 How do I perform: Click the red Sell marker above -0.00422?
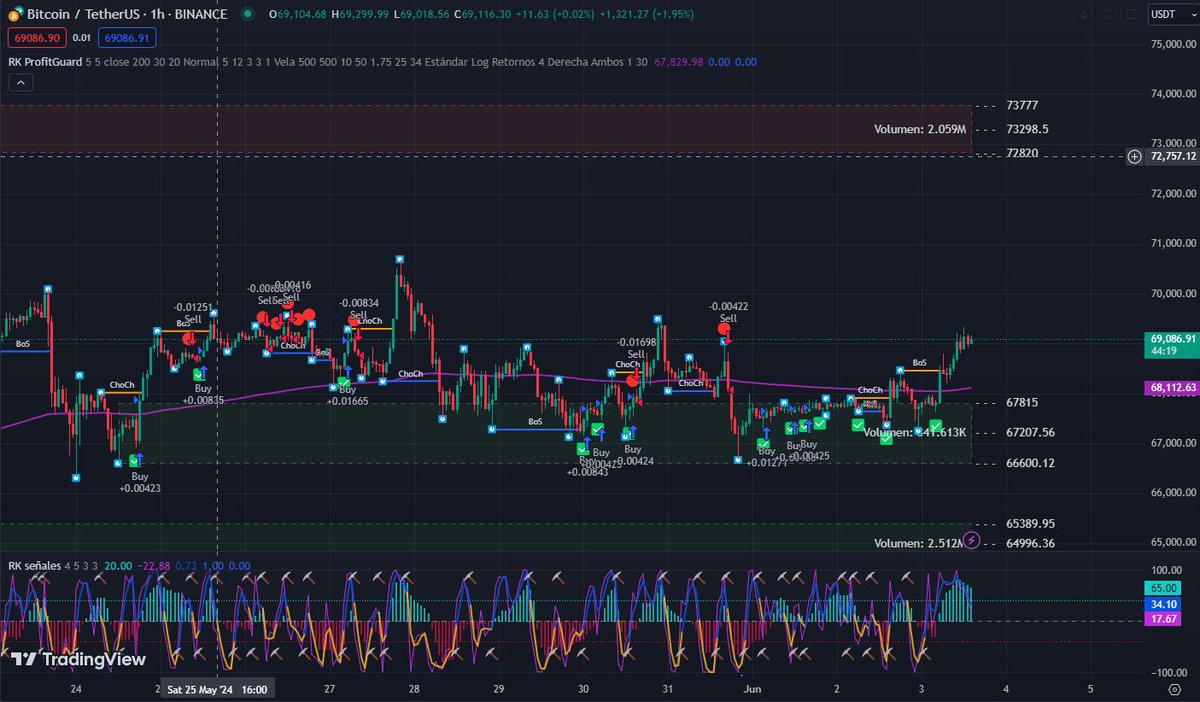click(x=725, y=328)
